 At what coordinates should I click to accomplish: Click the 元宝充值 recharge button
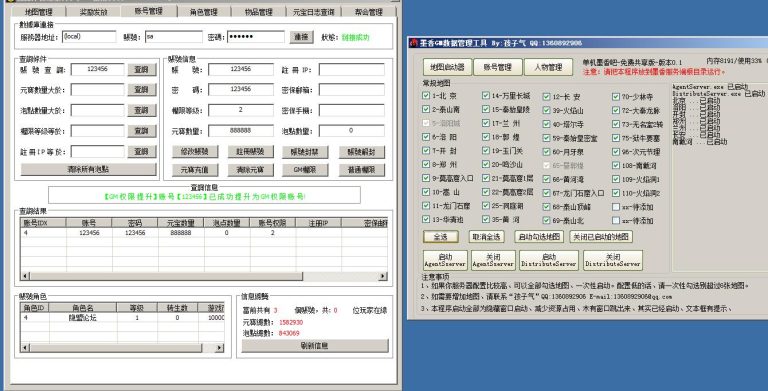click(194, 170)
